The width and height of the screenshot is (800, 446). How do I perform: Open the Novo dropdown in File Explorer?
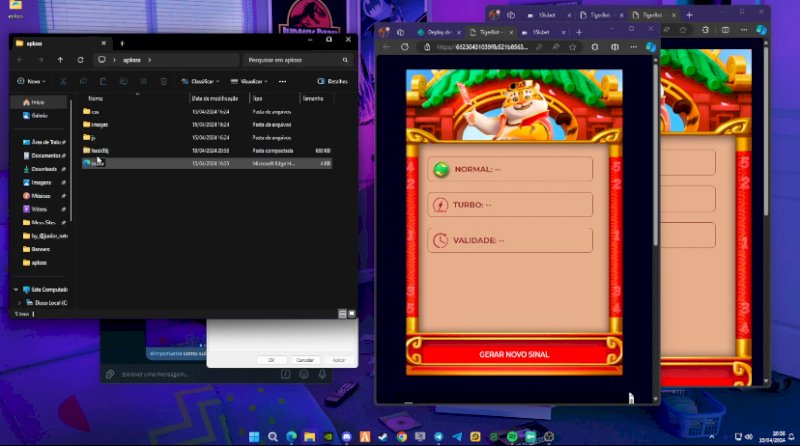(34, 81)
